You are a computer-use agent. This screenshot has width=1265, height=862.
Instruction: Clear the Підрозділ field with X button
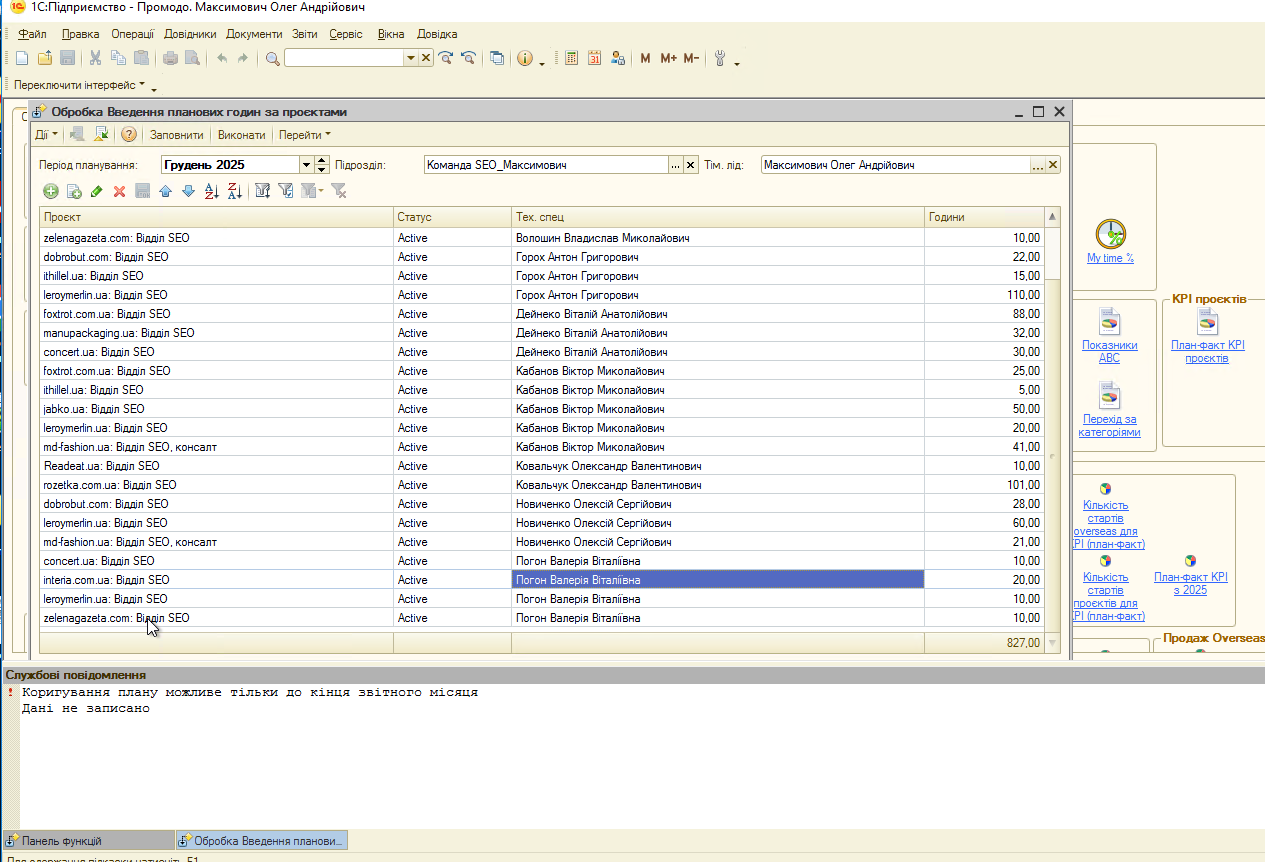point(690,165)
